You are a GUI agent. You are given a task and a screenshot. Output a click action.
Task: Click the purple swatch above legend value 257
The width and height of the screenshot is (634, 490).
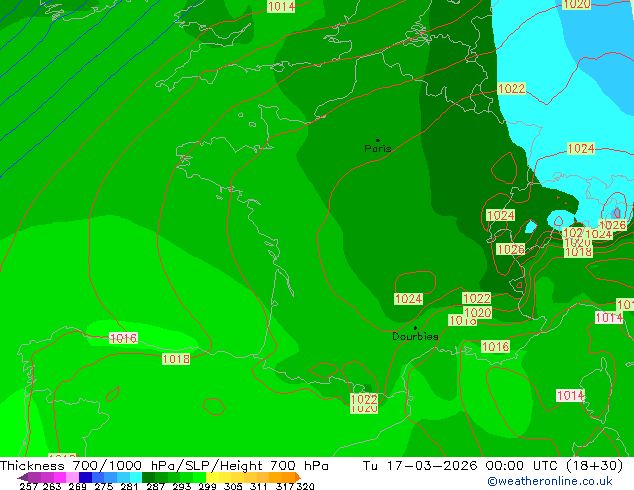34,477
